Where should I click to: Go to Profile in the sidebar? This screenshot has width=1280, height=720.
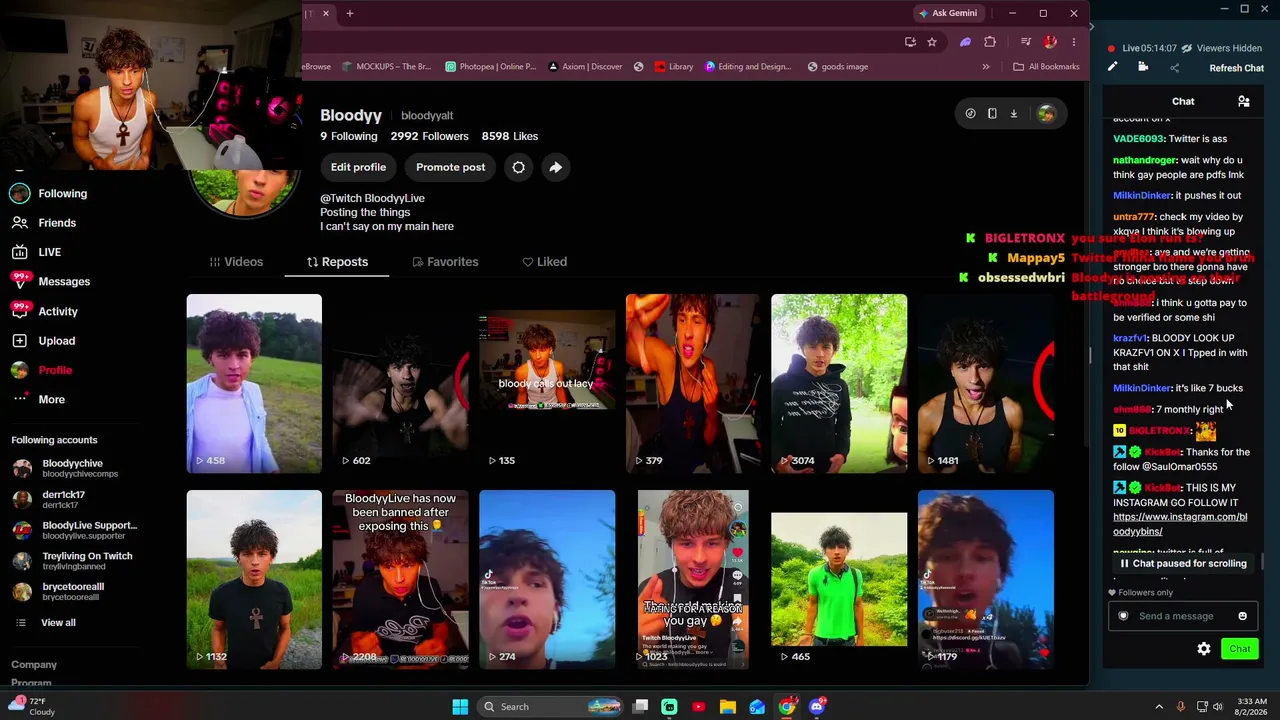tap(42, 370)
